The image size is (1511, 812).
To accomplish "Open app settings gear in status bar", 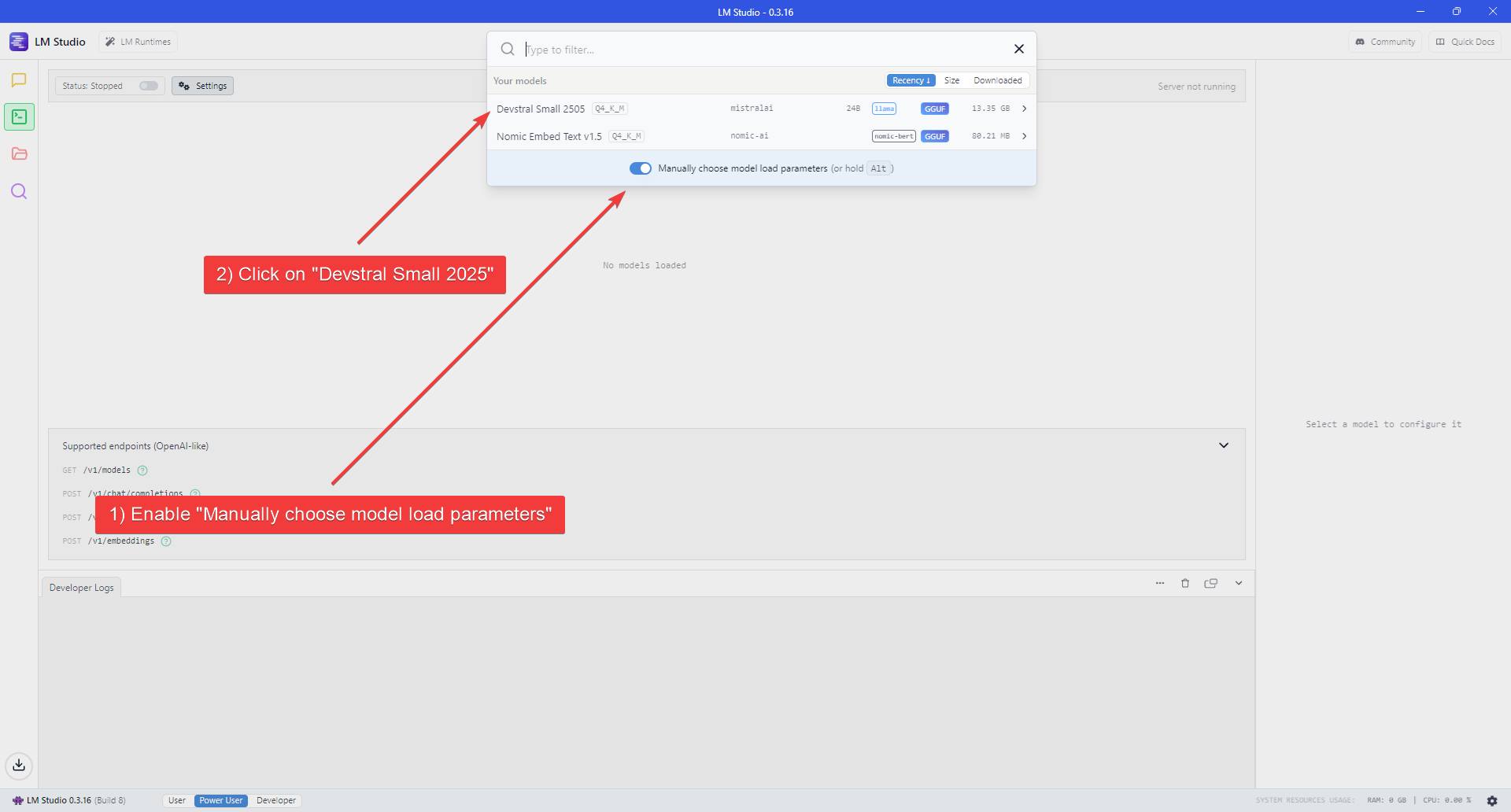I will (x=1492, y=800).
